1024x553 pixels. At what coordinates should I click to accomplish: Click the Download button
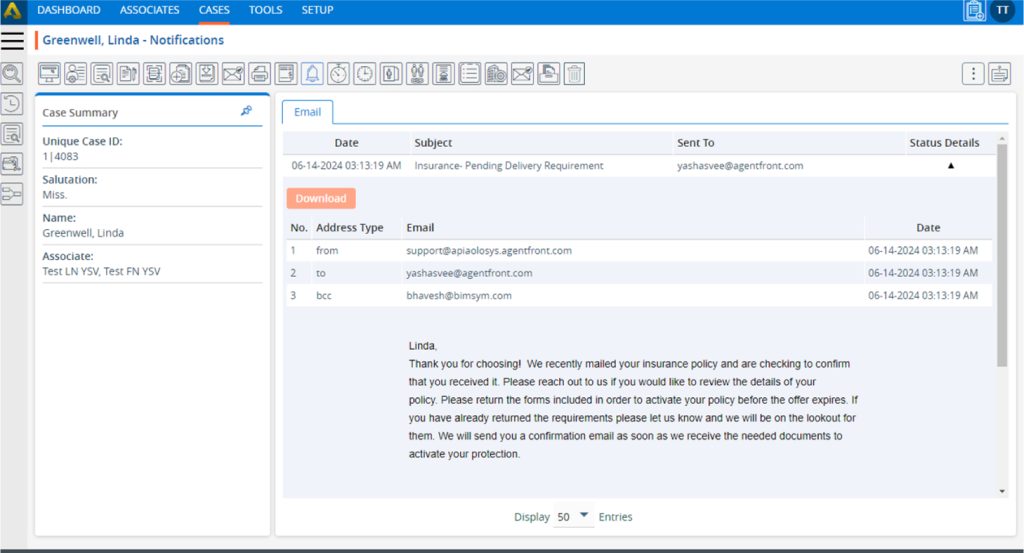point(321,198)
